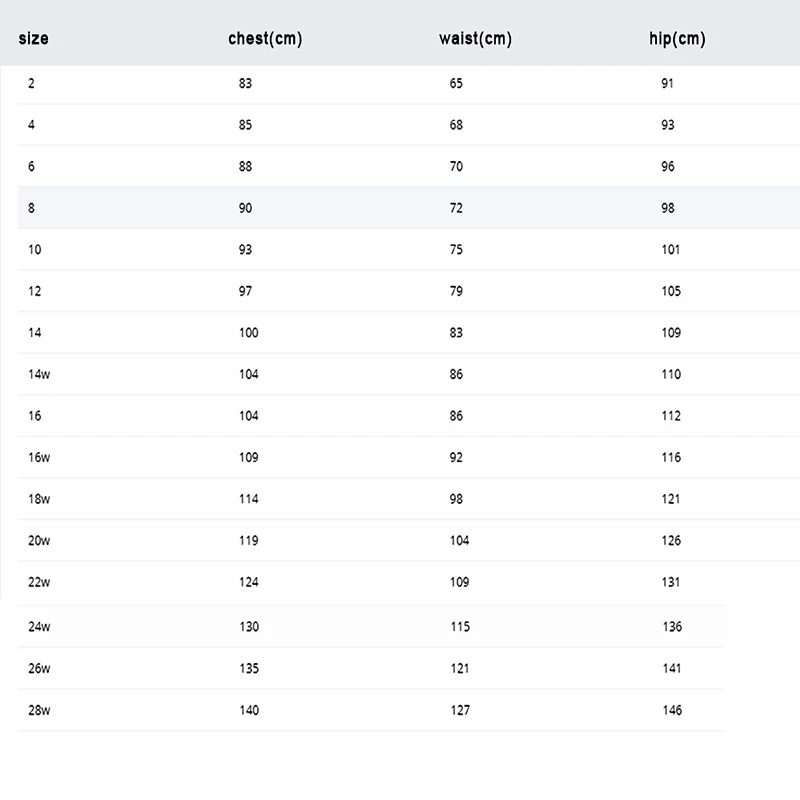Click the "waist(cm)" column header

pos(475,39)
